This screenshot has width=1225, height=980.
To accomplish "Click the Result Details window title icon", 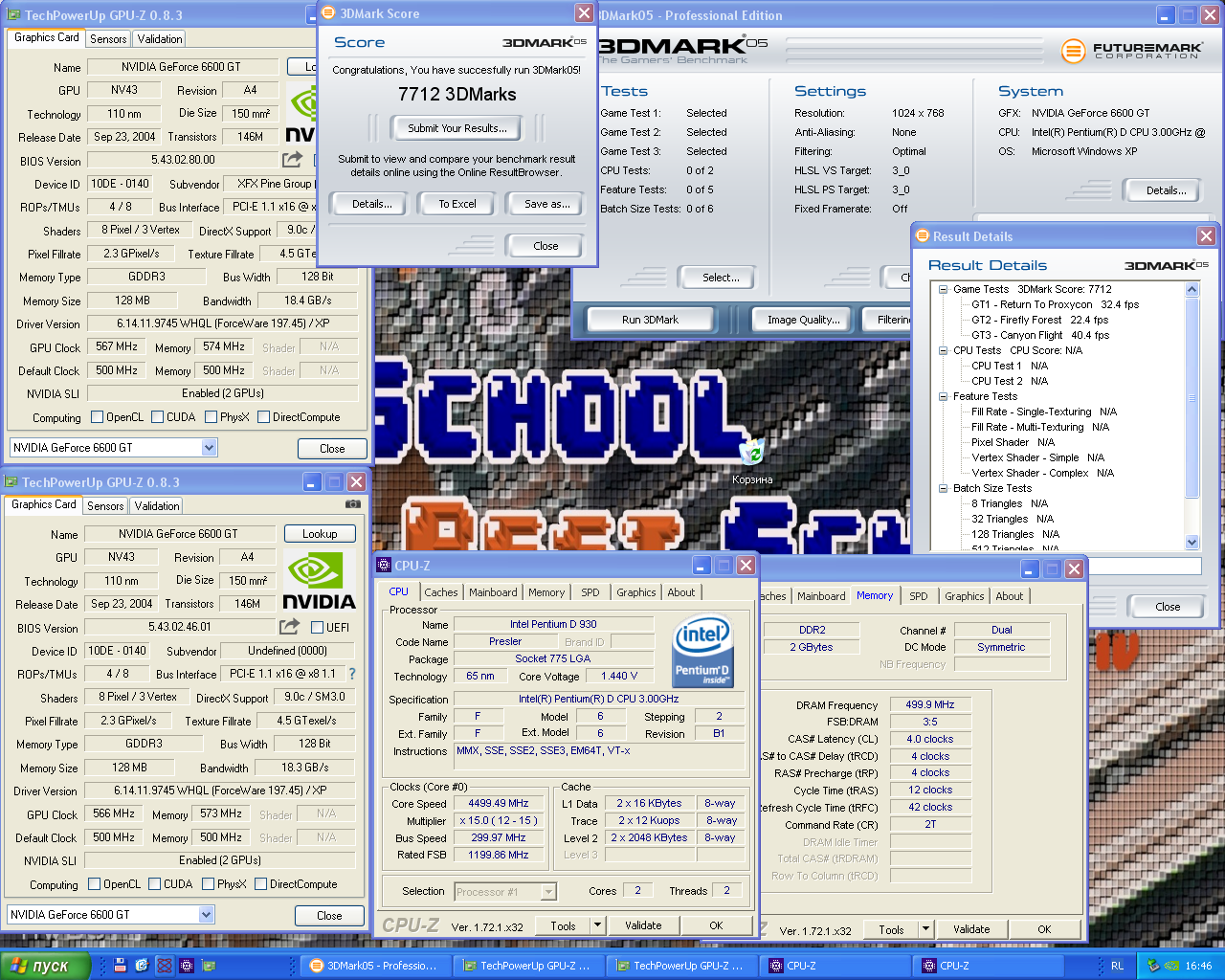I will click(923, 235).
